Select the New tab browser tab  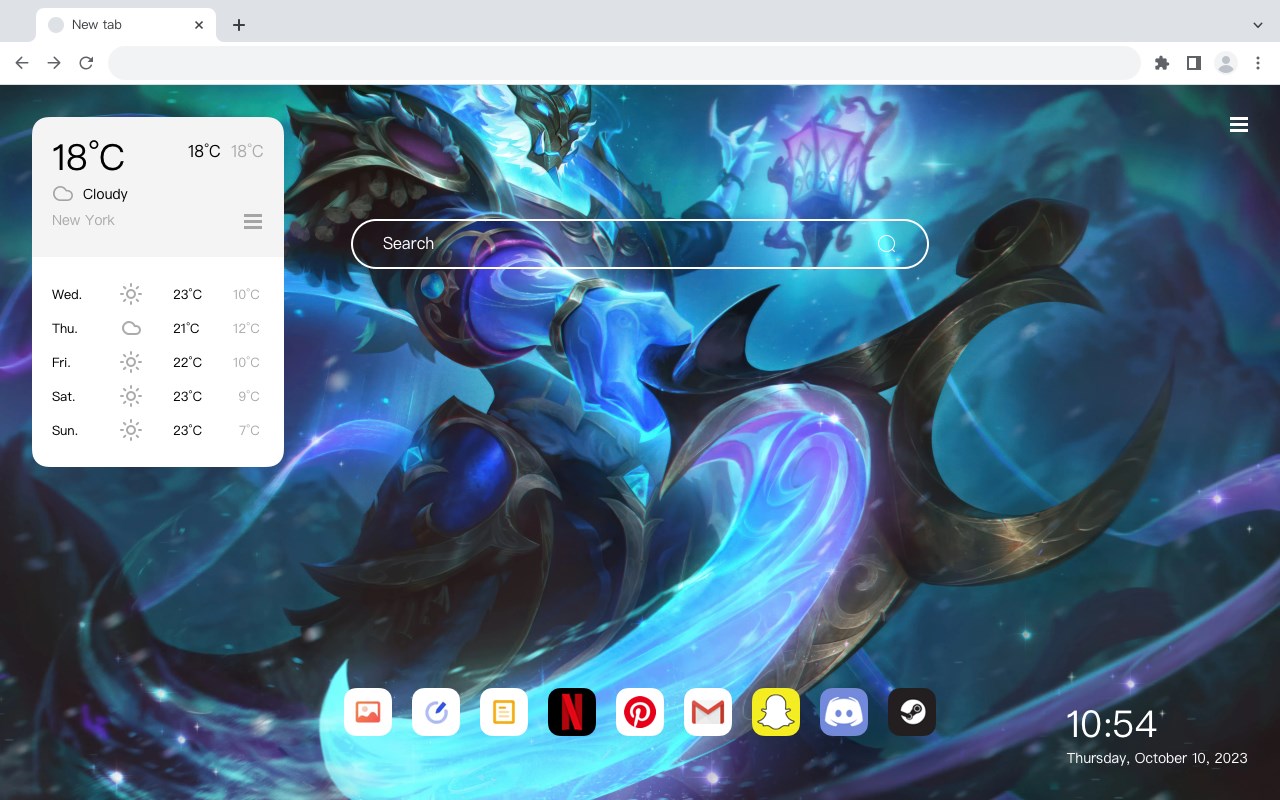[126, 25]
